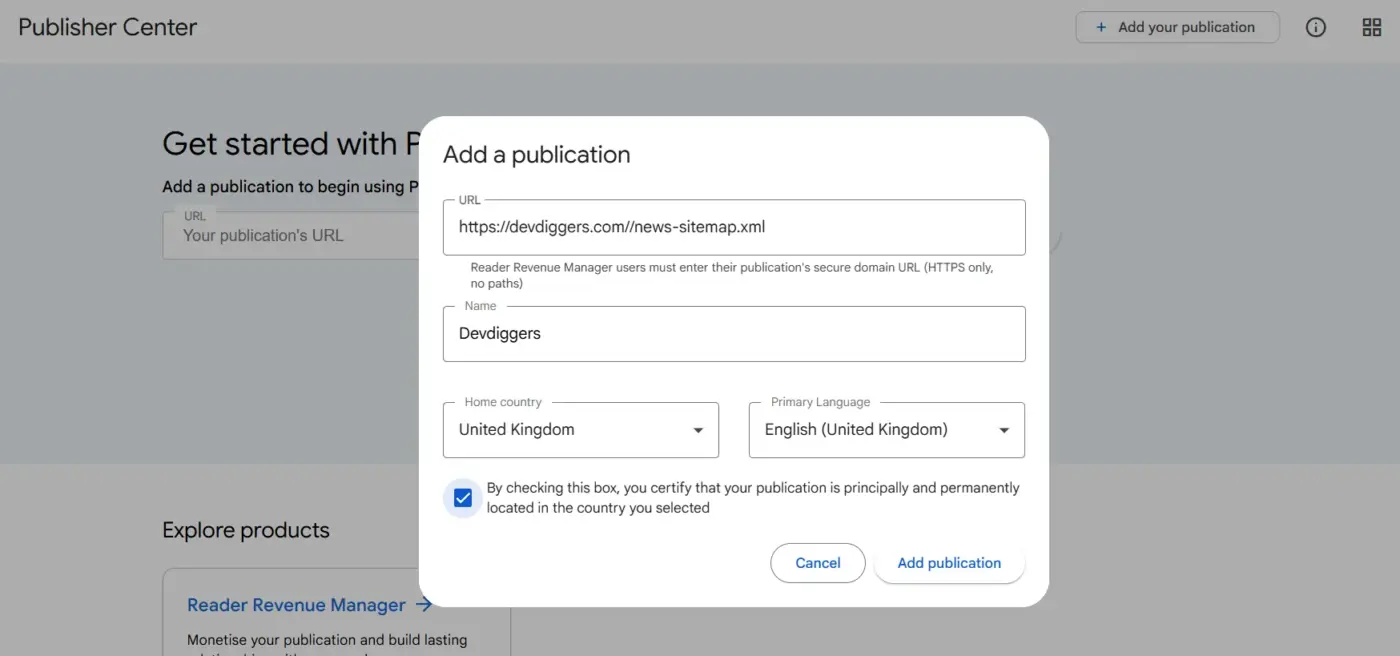Uncheck the country certification checkbox
This screenshot has height=656, width=1400.
[463, 498]
